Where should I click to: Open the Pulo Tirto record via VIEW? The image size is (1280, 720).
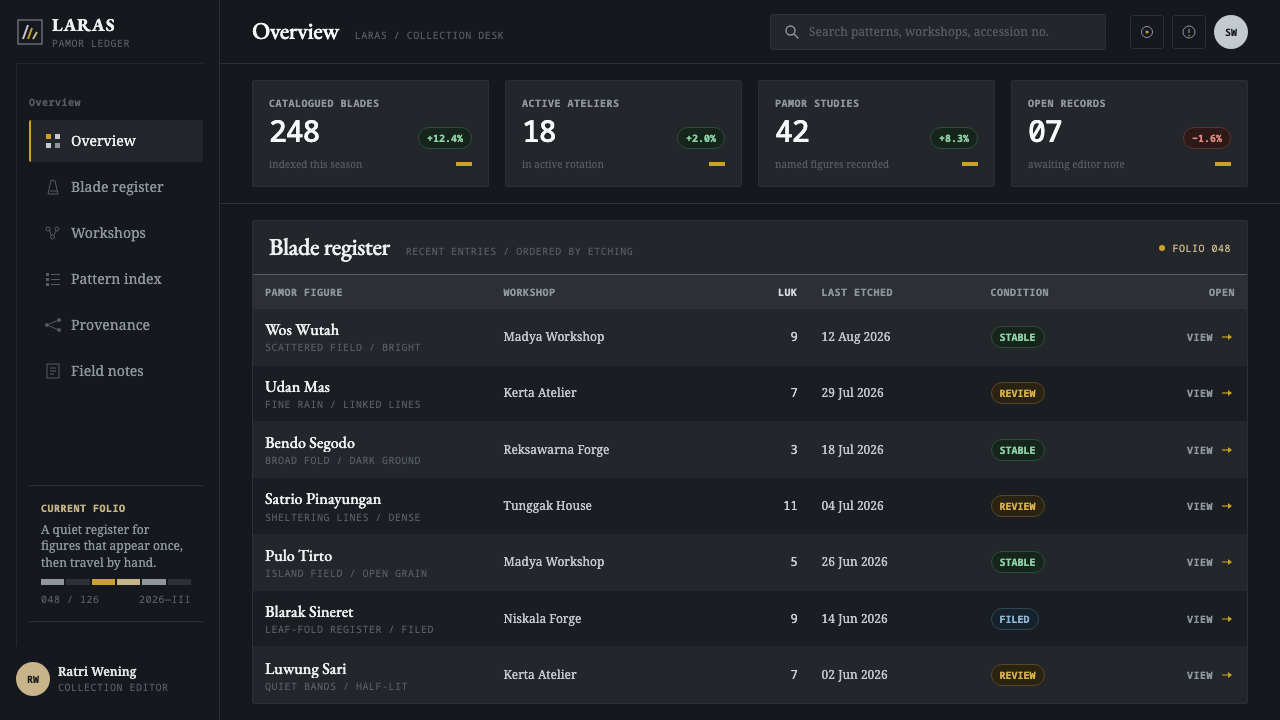[x=1209, y=562]
